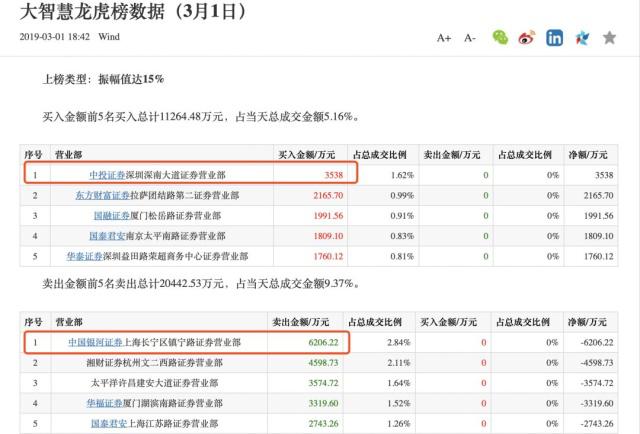640x434 pixels.
Task: Open 国泰君安 link in 上海江苏路 row
Action: [x=109, y=424]
